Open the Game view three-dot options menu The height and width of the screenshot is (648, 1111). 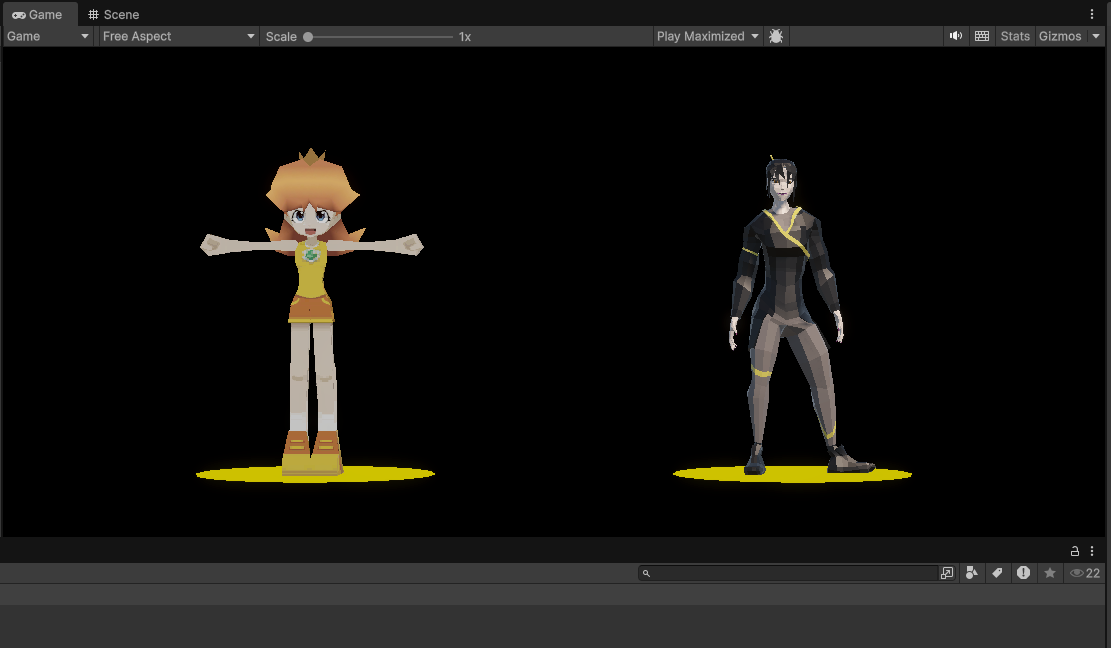tap(1092, 14)
